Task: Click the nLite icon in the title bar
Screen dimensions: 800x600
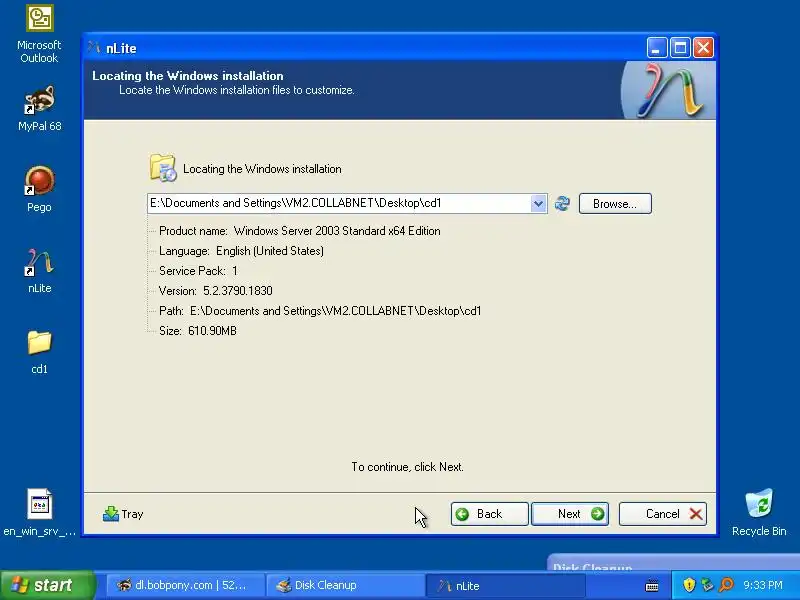Action: coord(94,48)
